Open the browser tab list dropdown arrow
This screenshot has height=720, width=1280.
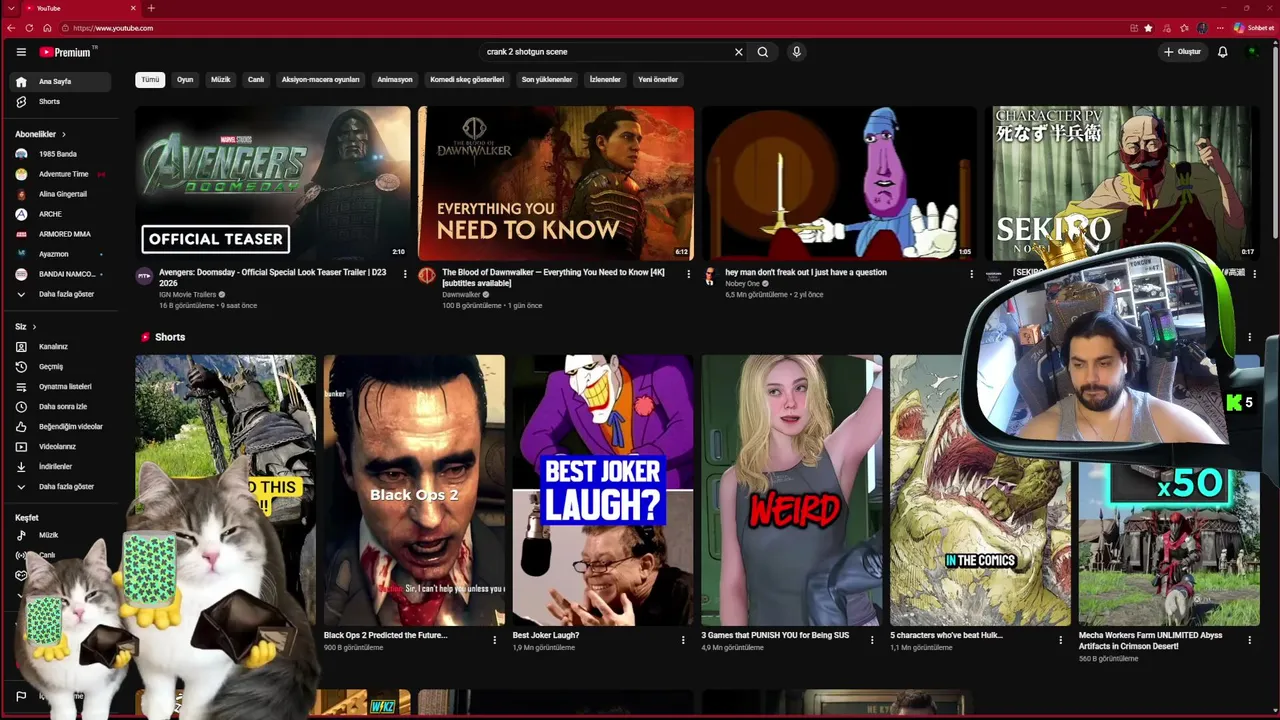[x=10, y=8]
